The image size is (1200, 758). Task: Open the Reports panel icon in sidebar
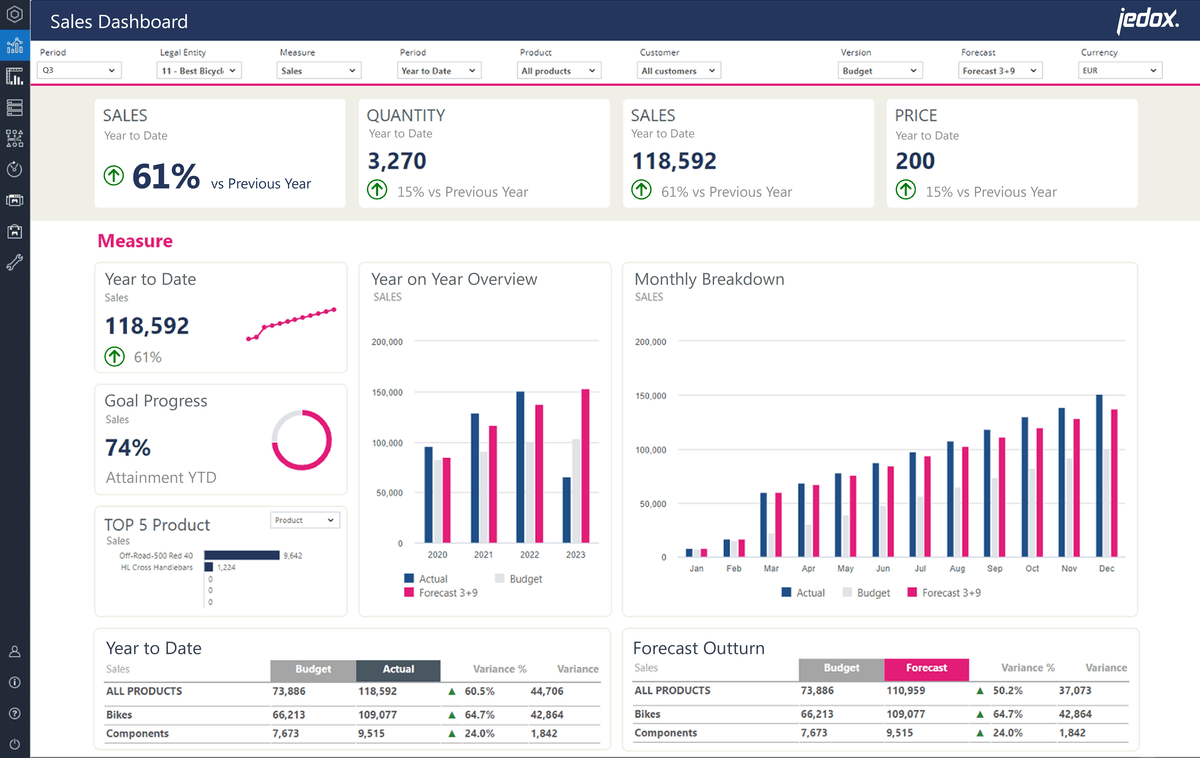tap(14, 76)
